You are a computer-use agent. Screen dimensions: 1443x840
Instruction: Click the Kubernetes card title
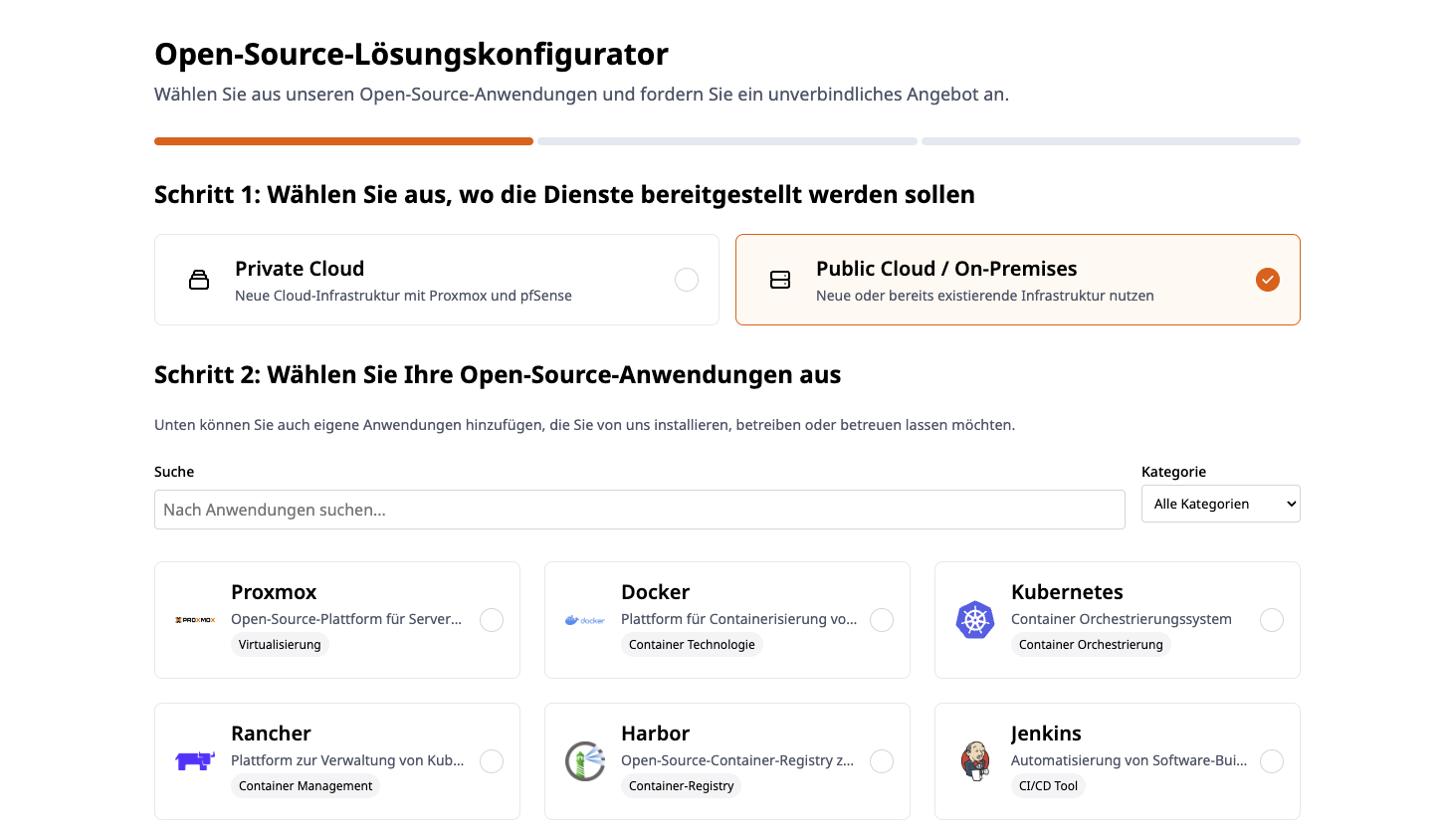[1067, 592]
